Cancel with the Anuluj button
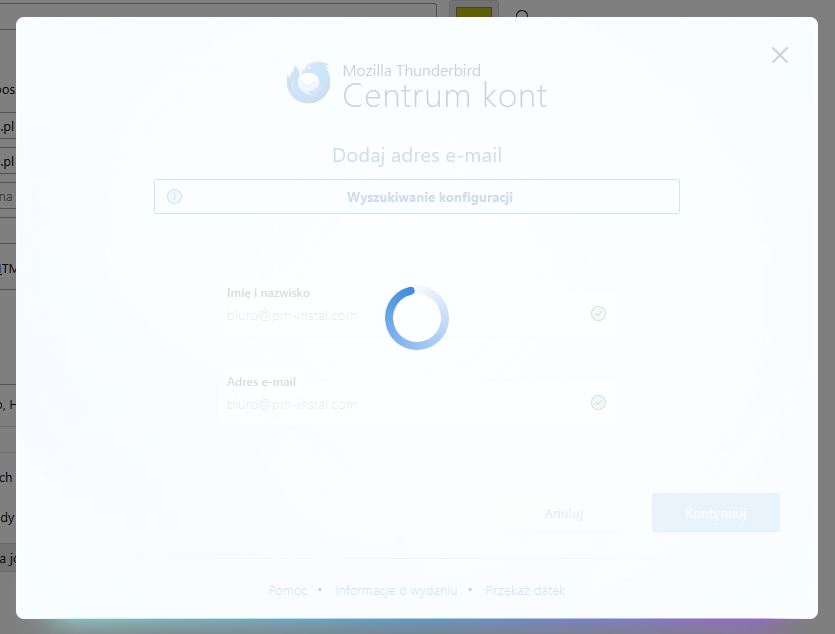This screenshot has width=835, height=634. [563, 513]
